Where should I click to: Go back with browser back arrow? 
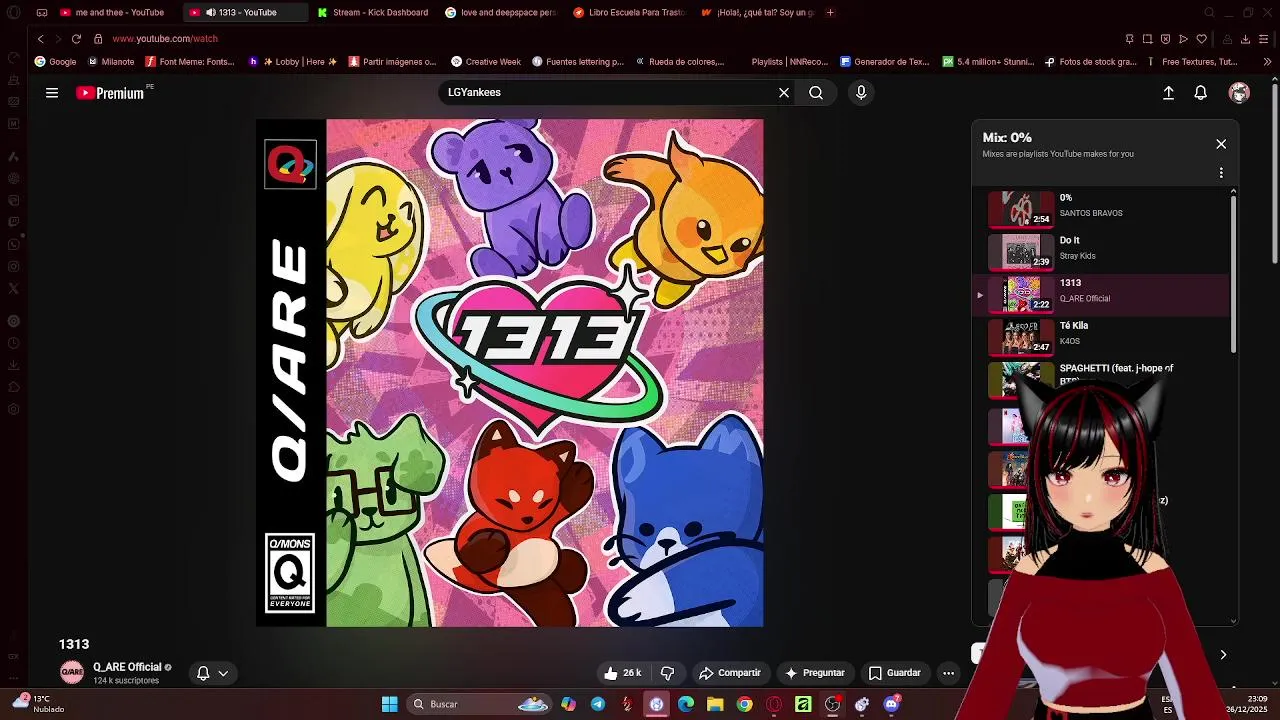point(40,39)
